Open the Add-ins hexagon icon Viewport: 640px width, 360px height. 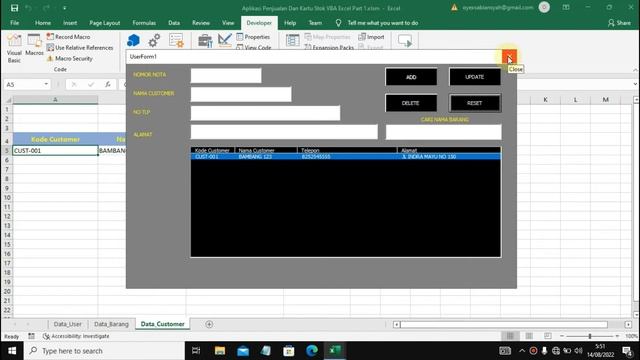(x=133, y=40)
